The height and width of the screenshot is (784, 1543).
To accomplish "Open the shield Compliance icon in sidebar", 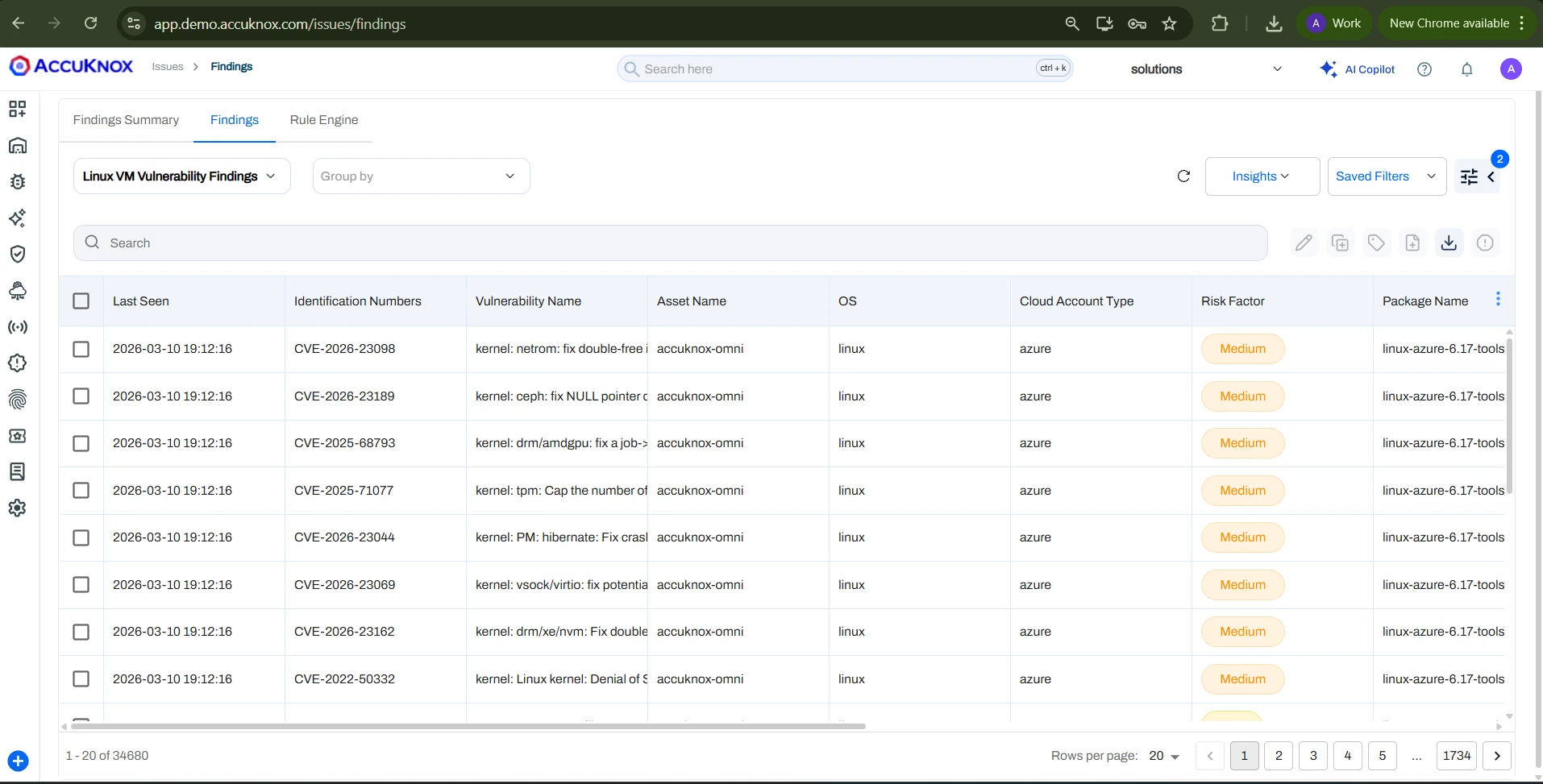I will (x=17, y=254).
